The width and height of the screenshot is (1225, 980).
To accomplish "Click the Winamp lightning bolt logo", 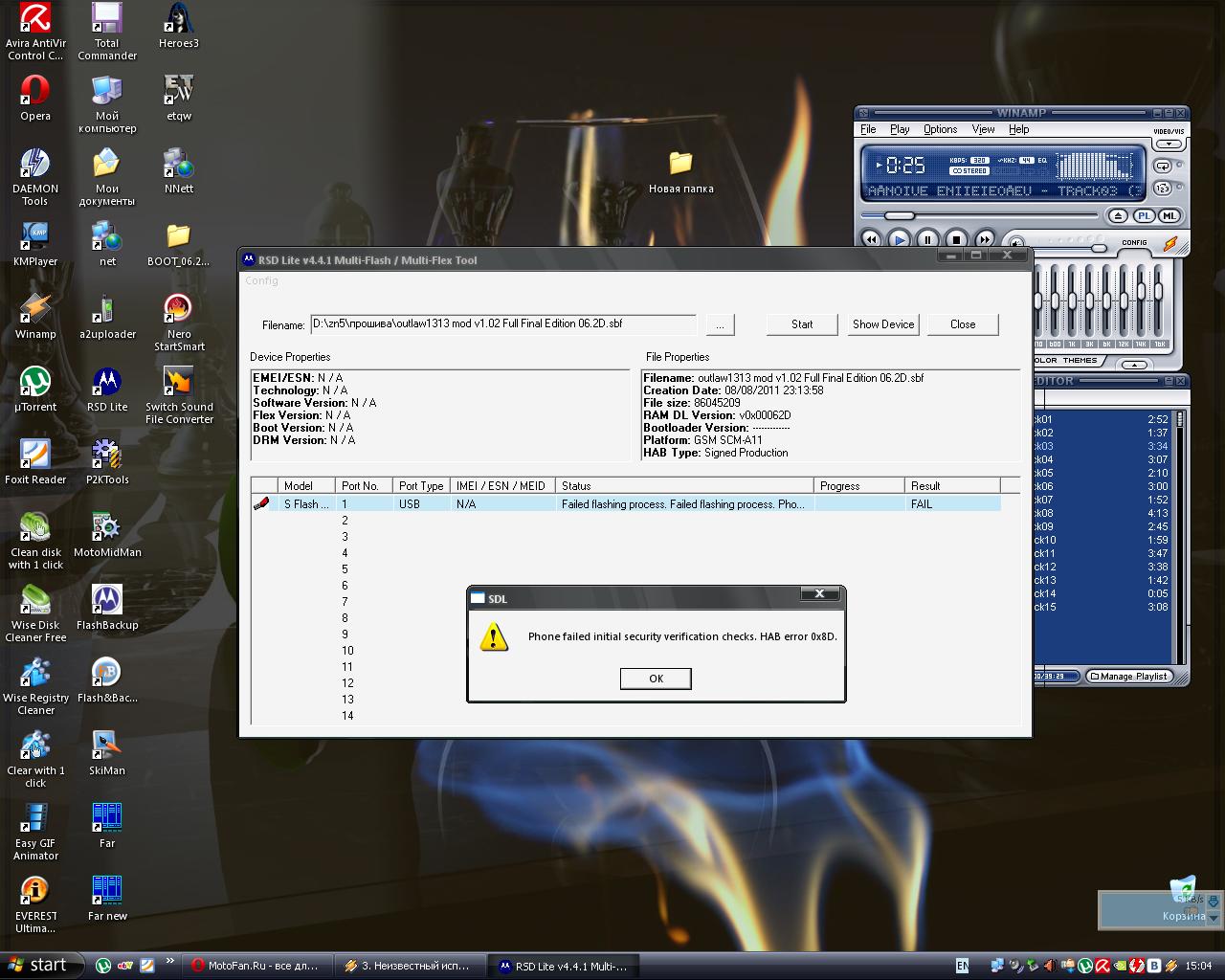I will 1169,244.
